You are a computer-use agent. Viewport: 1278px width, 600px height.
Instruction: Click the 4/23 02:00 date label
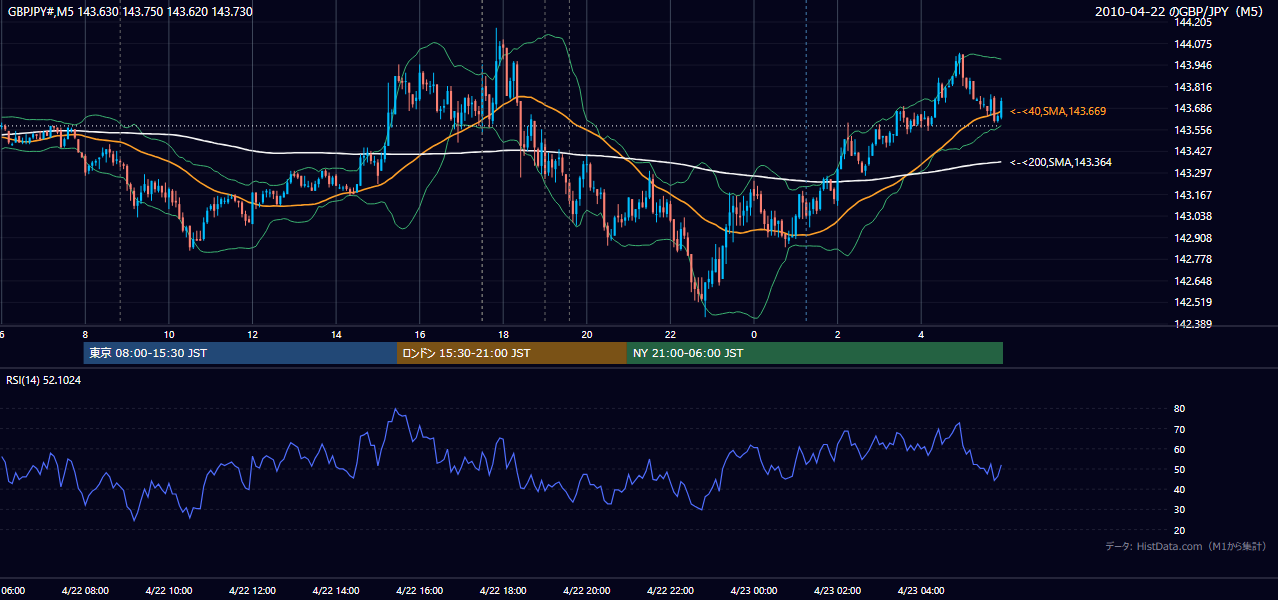tap(838, 591)
